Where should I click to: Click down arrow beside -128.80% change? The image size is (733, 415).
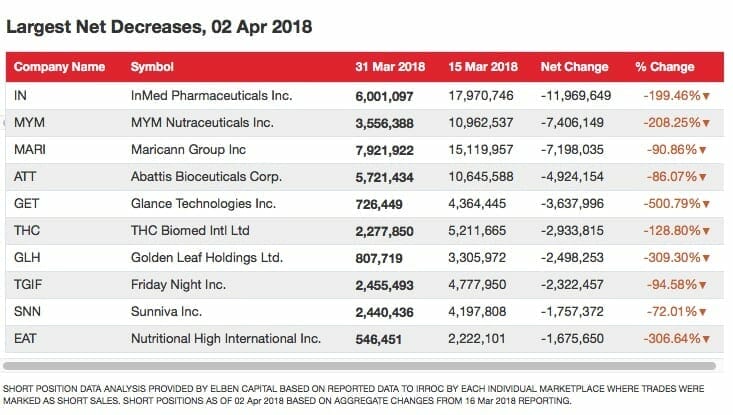706,231
